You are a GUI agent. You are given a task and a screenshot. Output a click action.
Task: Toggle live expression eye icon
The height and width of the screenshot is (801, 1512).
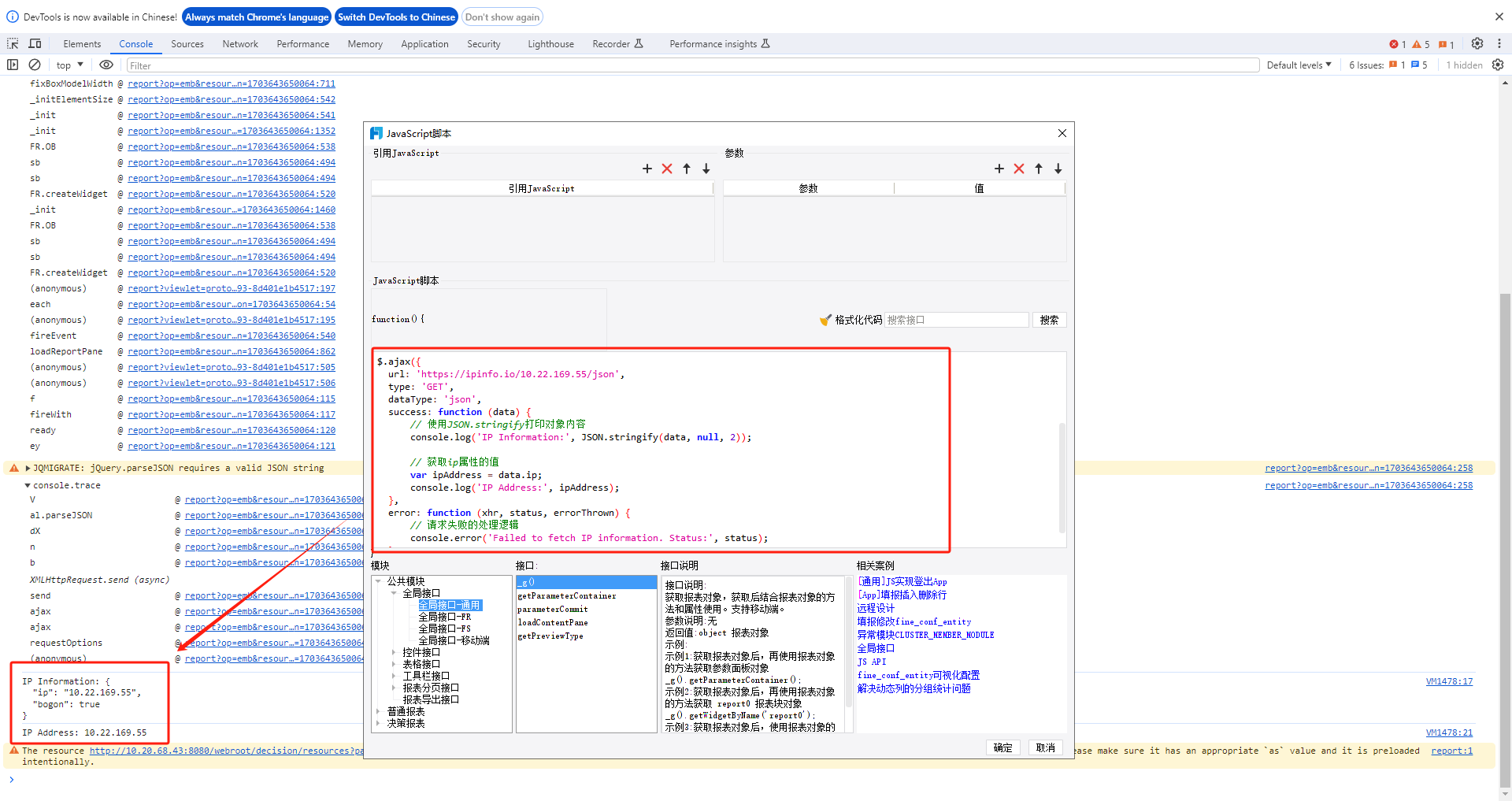(106, 65)
